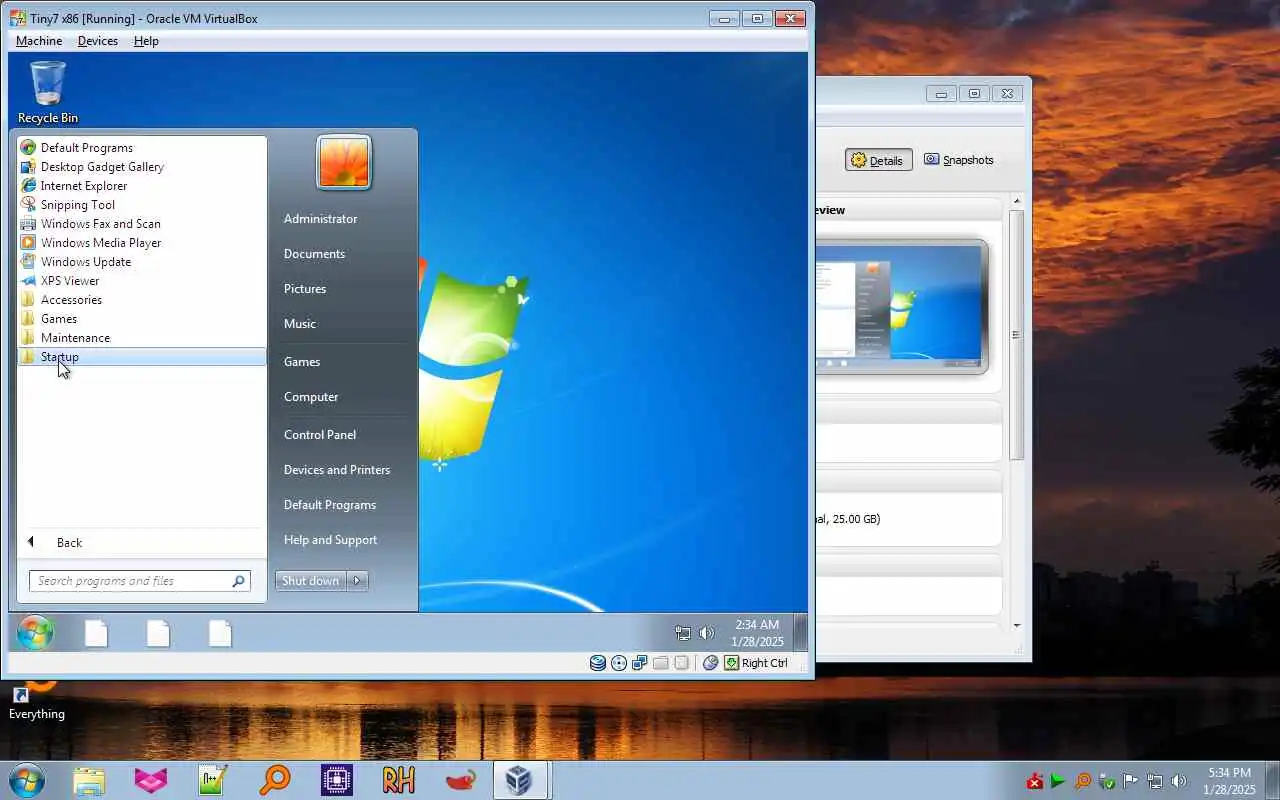Viewport: 1280px width, 800px height.
Task: Click the Shut down button
Action: (310, 581)
